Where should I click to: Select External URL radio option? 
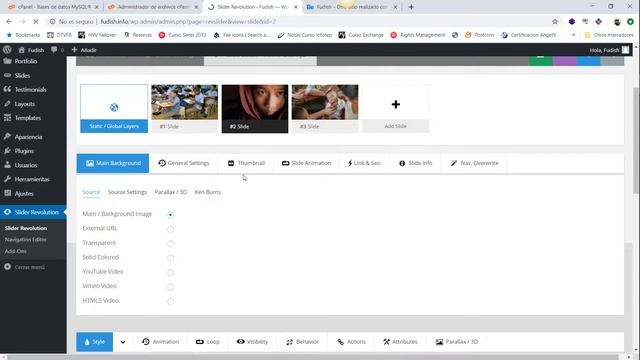point(170,229)
